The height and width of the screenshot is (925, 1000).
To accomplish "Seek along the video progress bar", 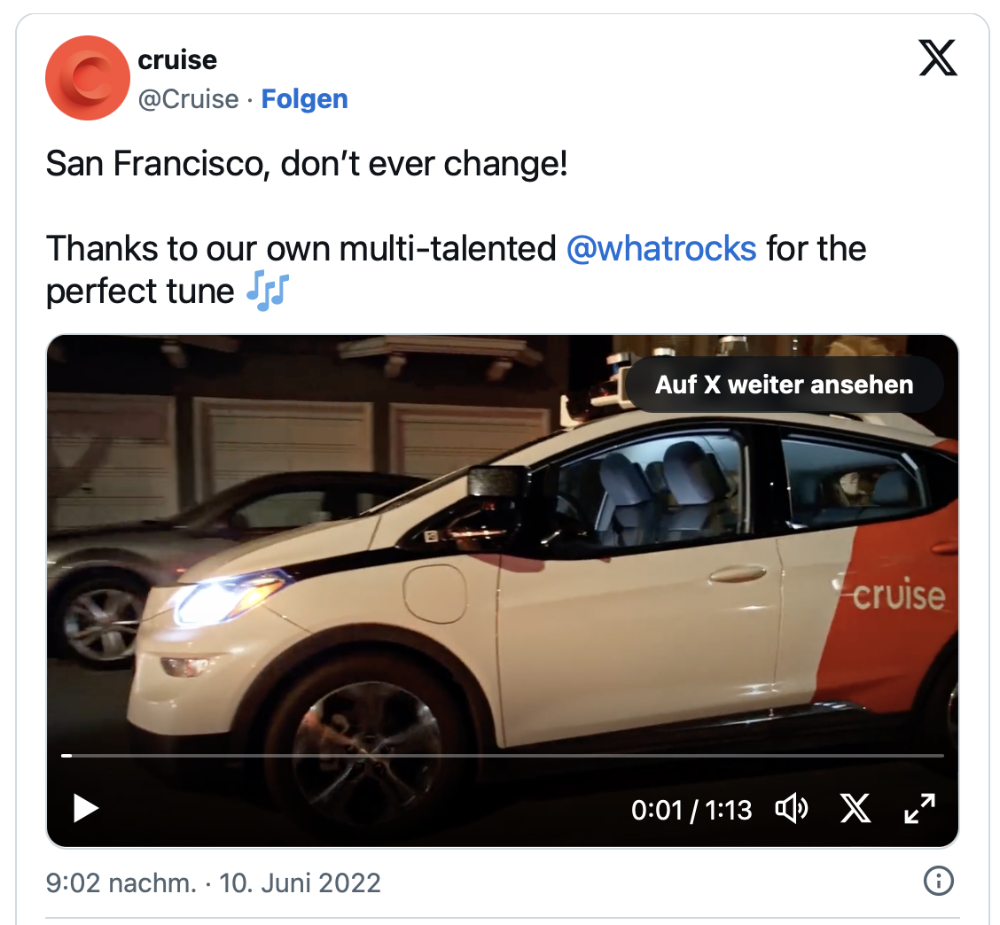I will [503, 755].
